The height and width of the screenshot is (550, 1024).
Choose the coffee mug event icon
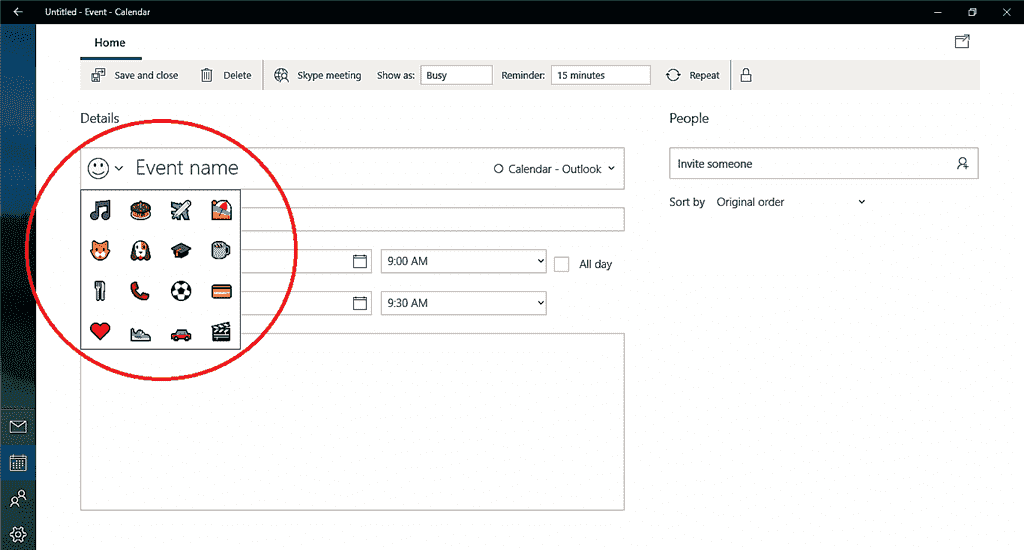221,250
